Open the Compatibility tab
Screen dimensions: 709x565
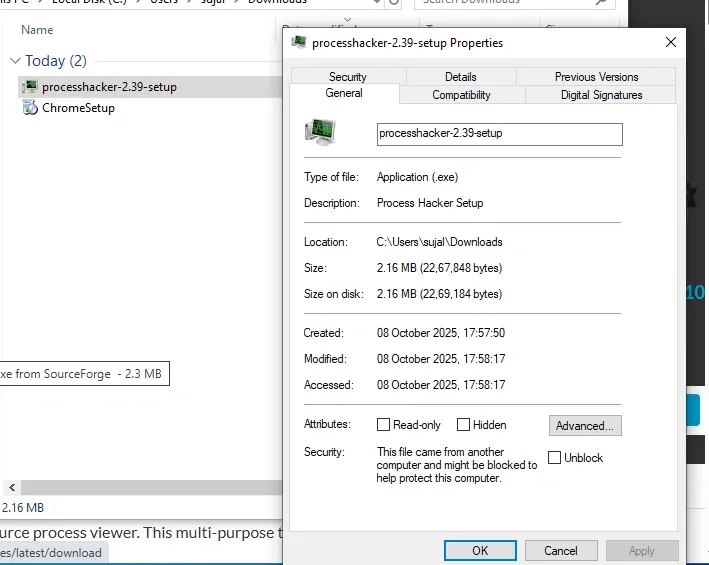pos(462,94)
